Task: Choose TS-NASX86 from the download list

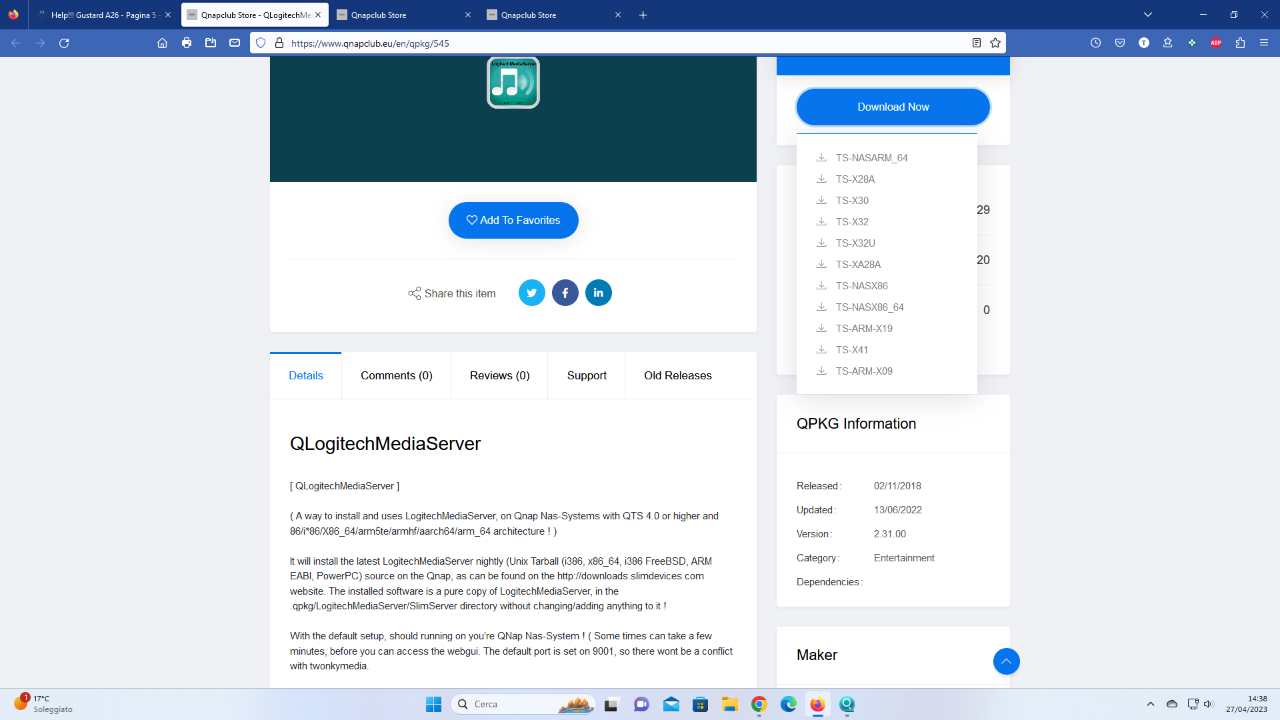Action: pyautogui.click(x=852, y=286)
